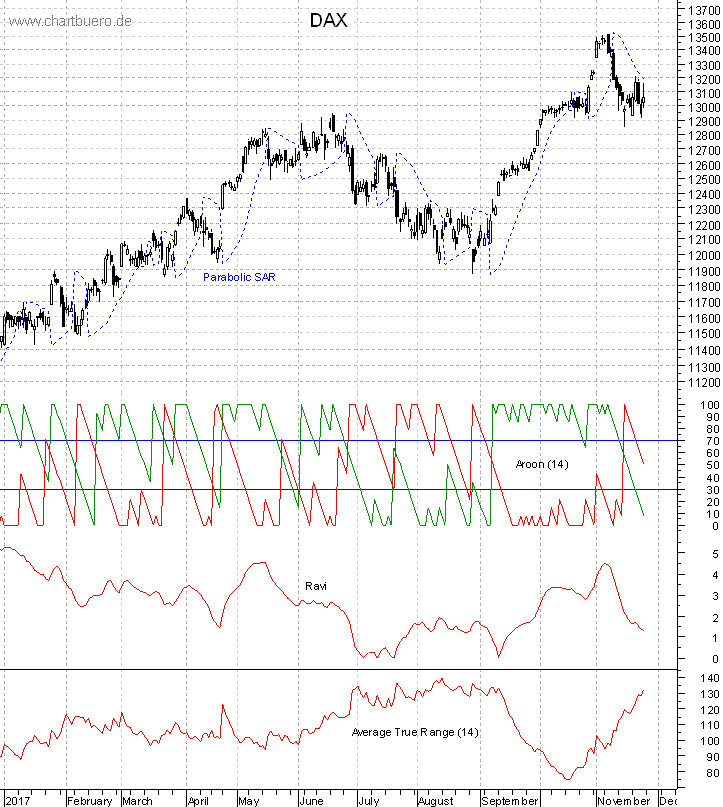Click the 70 value on Aroon axis
This screenshot has height=807, width=723.
[712, 441]
